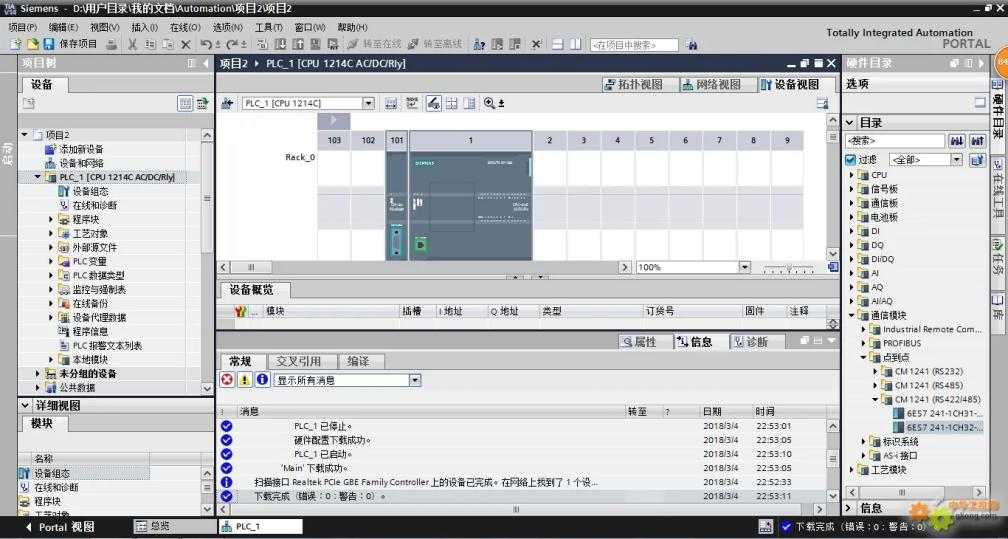Click the warning filter icon in messages panel
This screenshot has width=1008, height=539.
pyautogui.click(x=244, y=380)
